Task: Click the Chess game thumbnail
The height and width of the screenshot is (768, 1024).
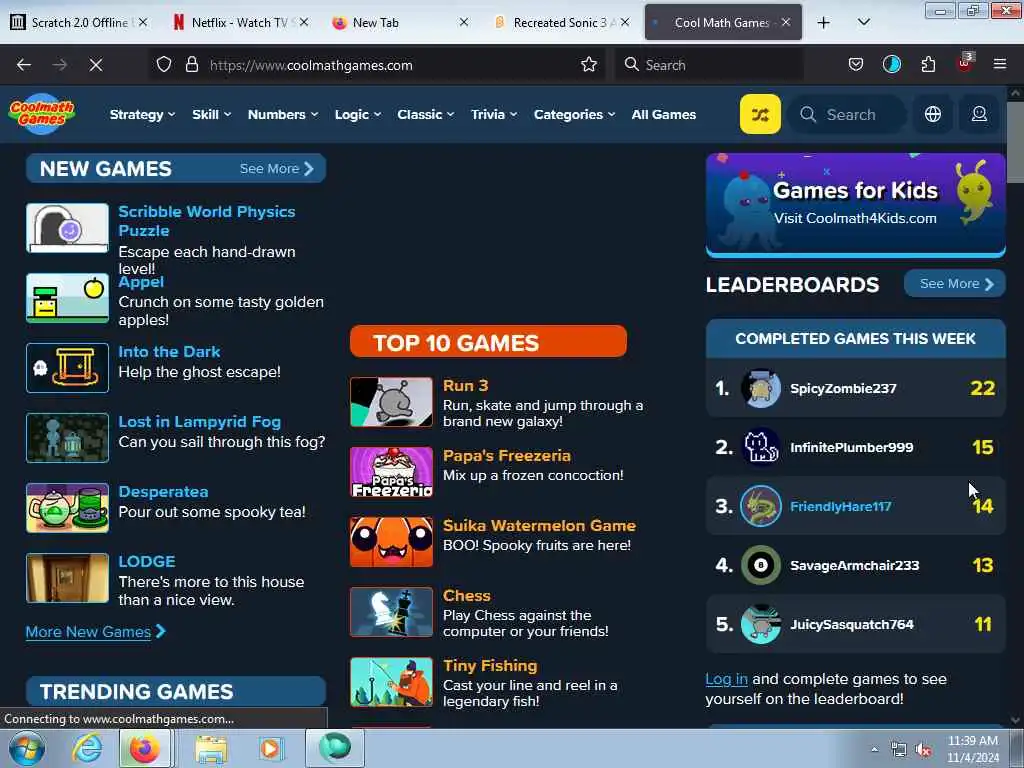Action: point(391,611)
